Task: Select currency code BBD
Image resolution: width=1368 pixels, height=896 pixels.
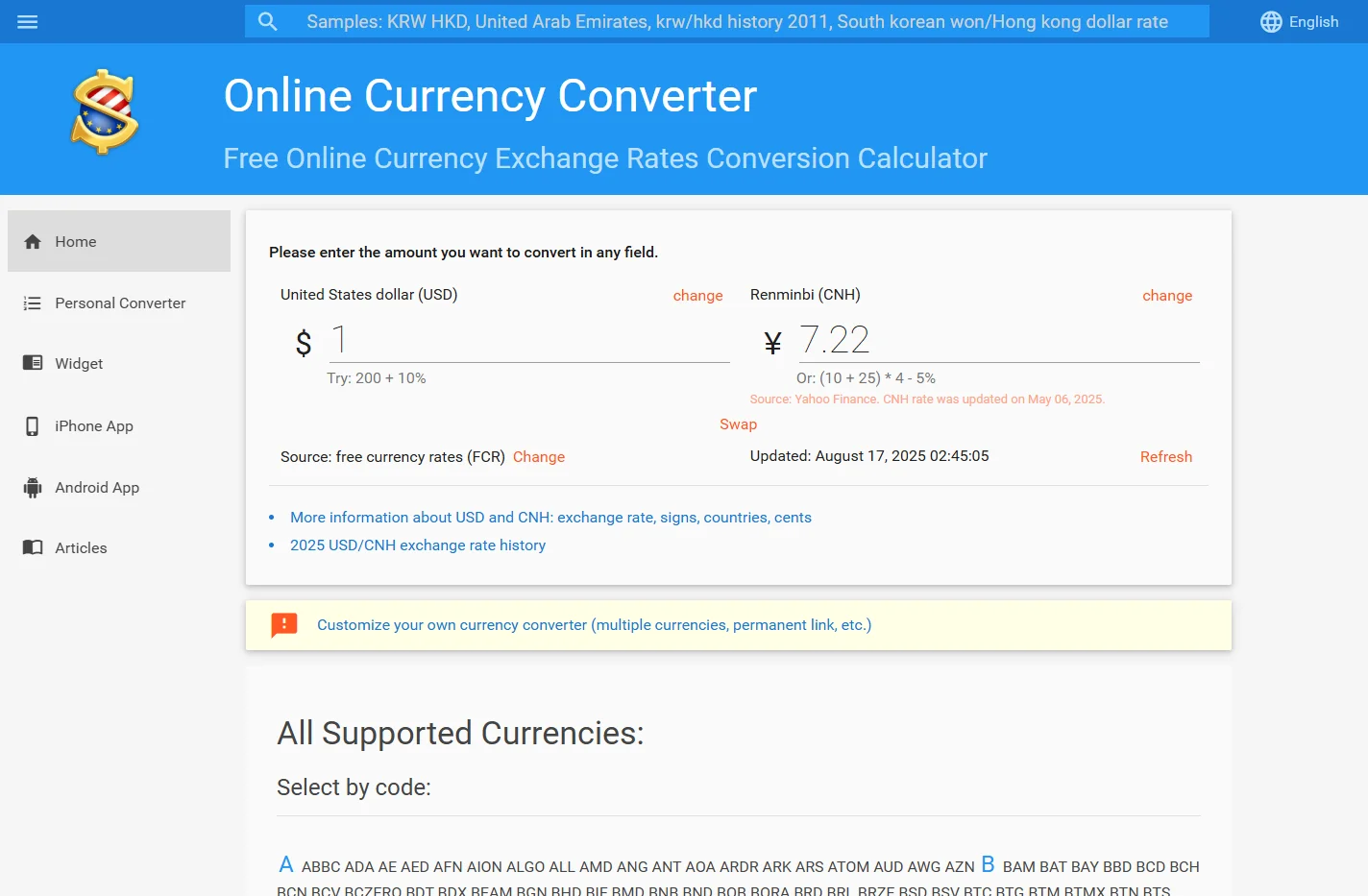Action: pos(1117,867)
